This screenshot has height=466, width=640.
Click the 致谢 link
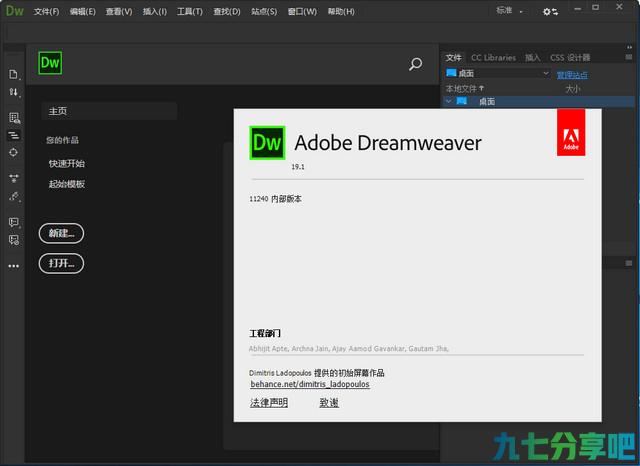coord(329,403)
